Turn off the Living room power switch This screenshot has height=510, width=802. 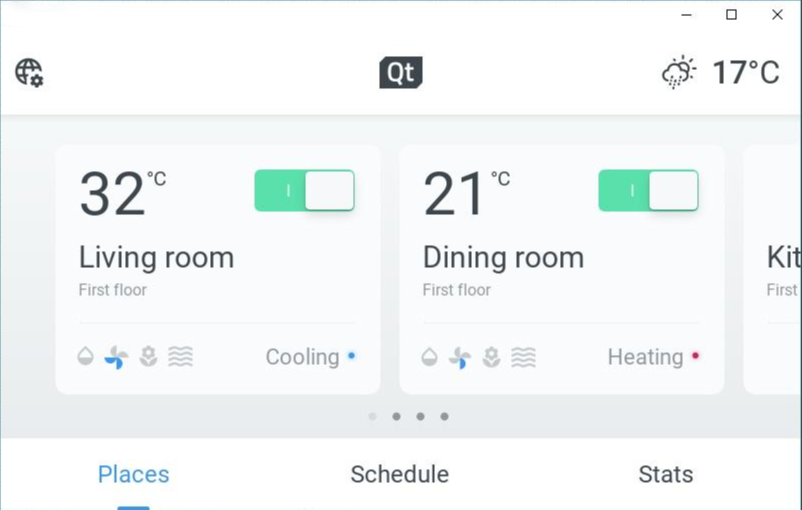tap(304, 190)
